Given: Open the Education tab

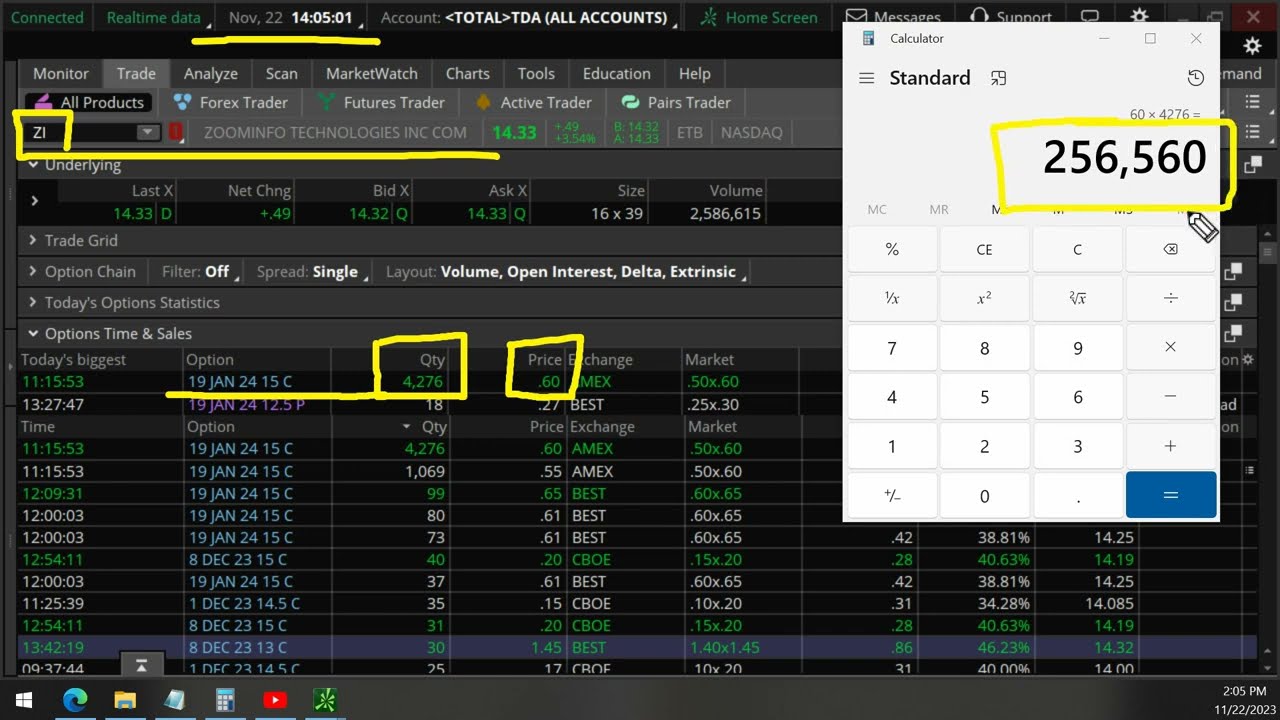Looking at the screenshot, I should coord(616,73).
